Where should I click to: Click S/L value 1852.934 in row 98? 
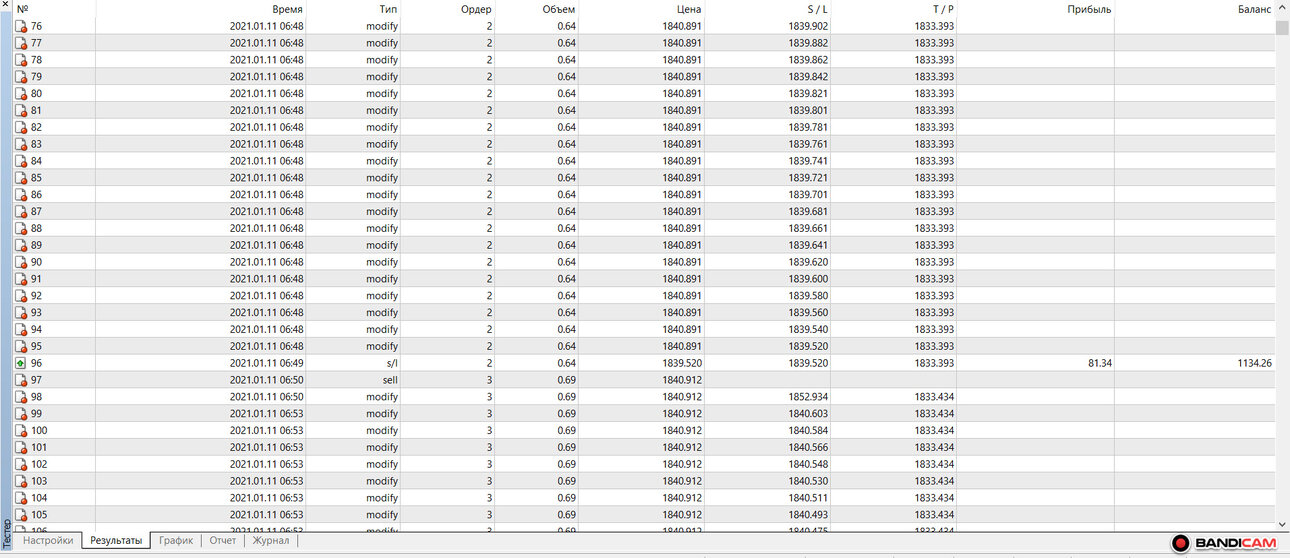[x=808, y=397]
